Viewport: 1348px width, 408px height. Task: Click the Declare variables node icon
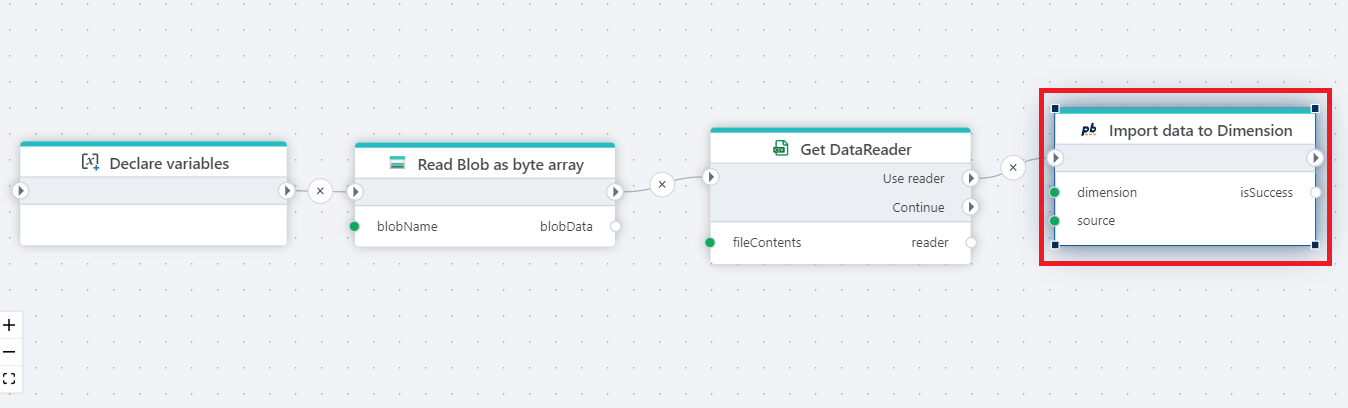[x=90, y=163]
